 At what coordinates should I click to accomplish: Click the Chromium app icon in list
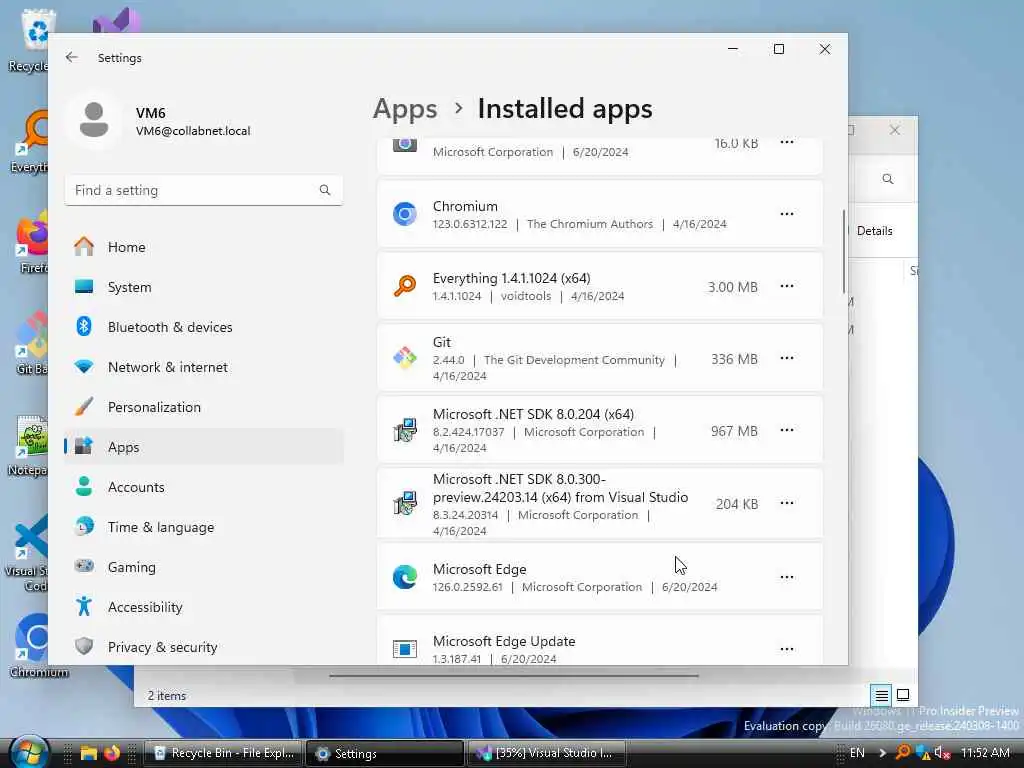[x=405, y=214]
